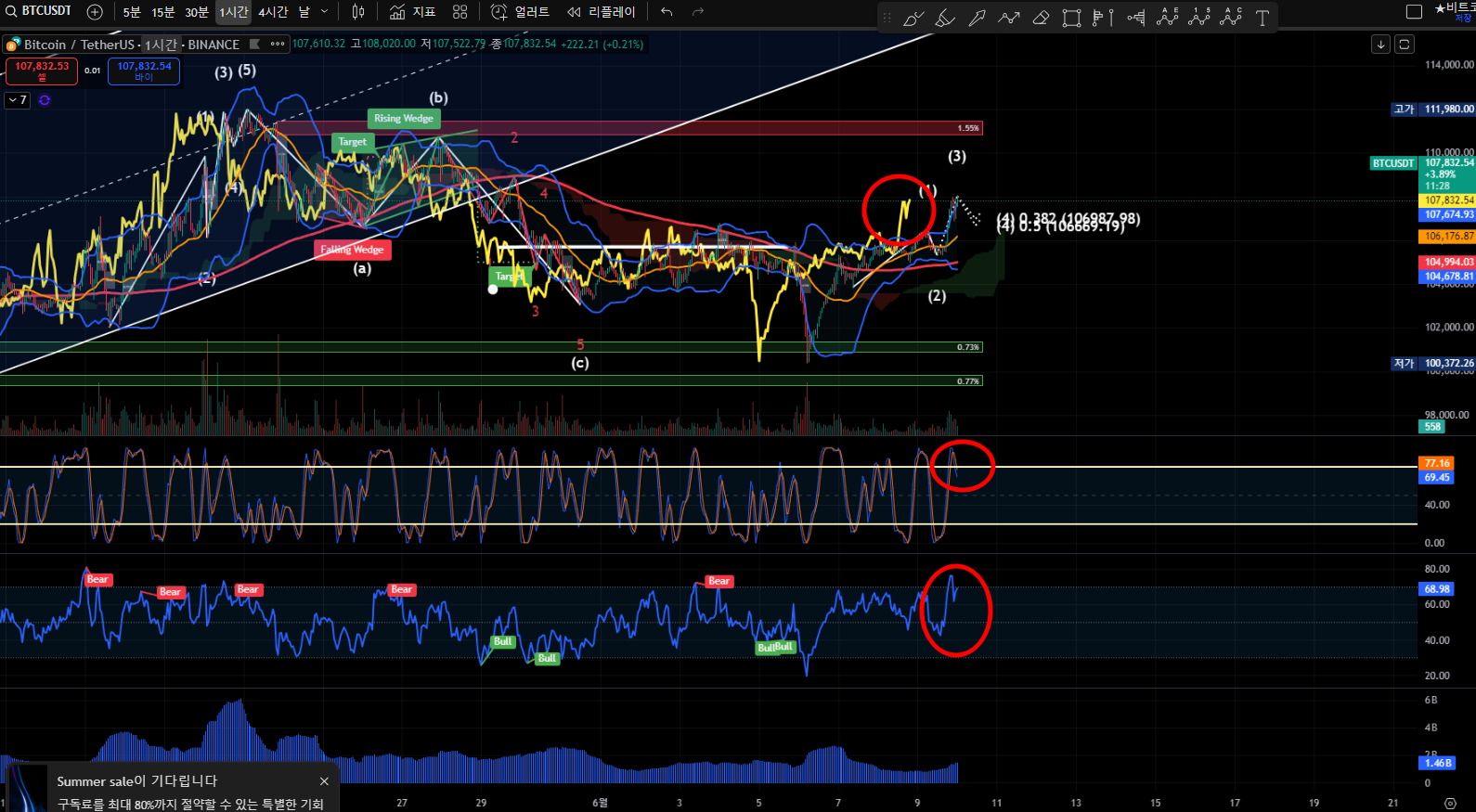This screenshot has width=1476, height=812.
Task: Collapse the indicator legend showing 7
Action: point(18,100)
